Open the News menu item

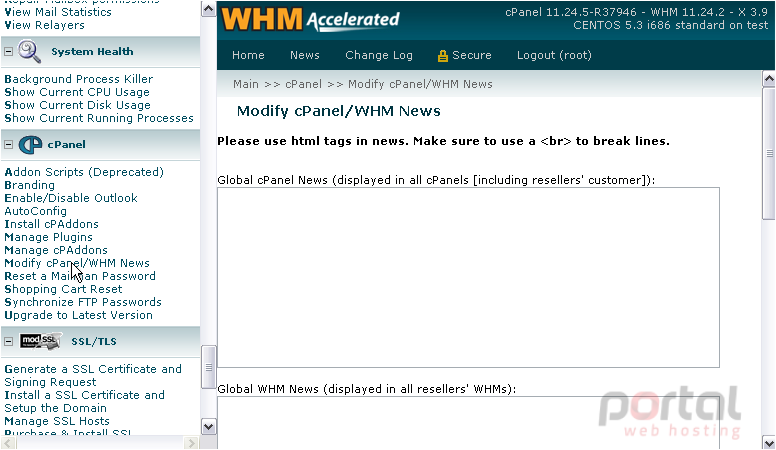pos(304,55)
